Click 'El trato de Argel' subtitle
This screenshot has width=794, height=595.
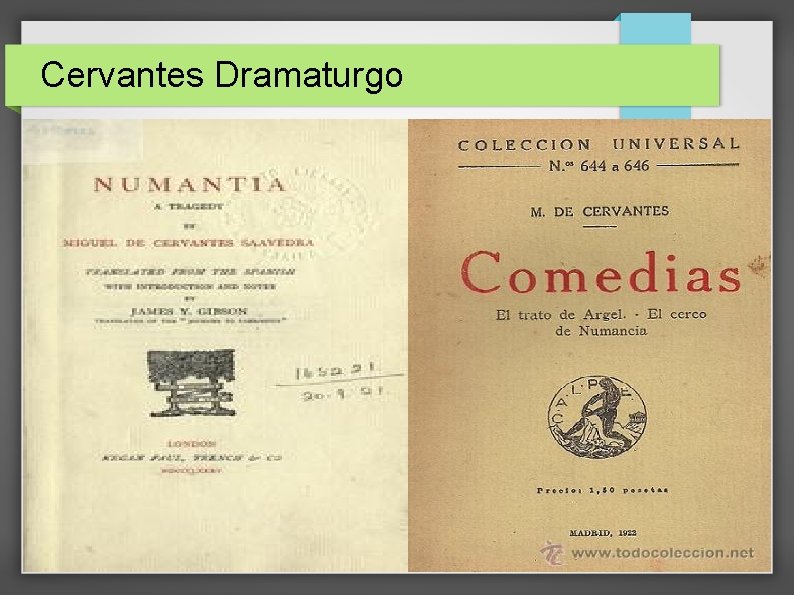pos(561,314)
